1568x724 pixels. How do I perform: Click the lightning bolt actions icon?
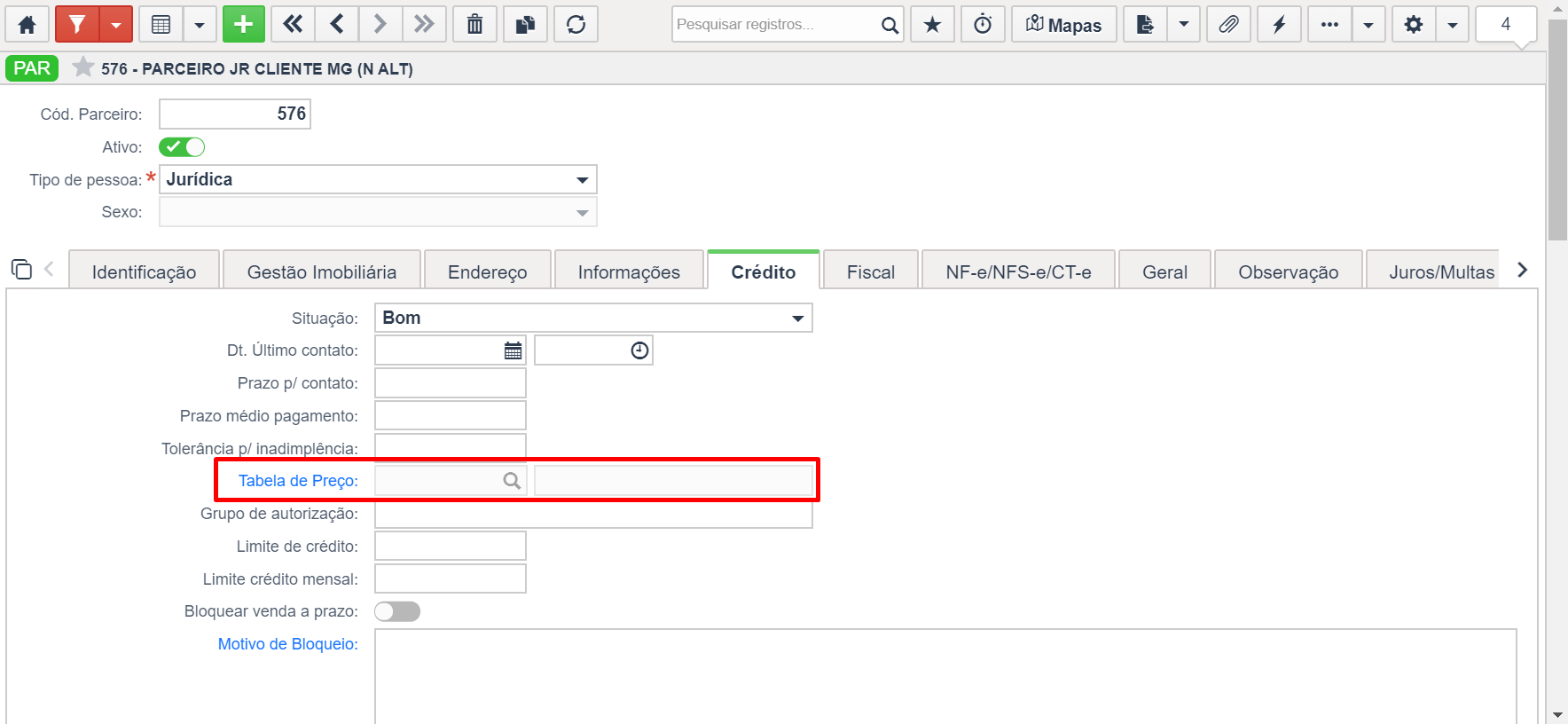[x=1279, y=24]
